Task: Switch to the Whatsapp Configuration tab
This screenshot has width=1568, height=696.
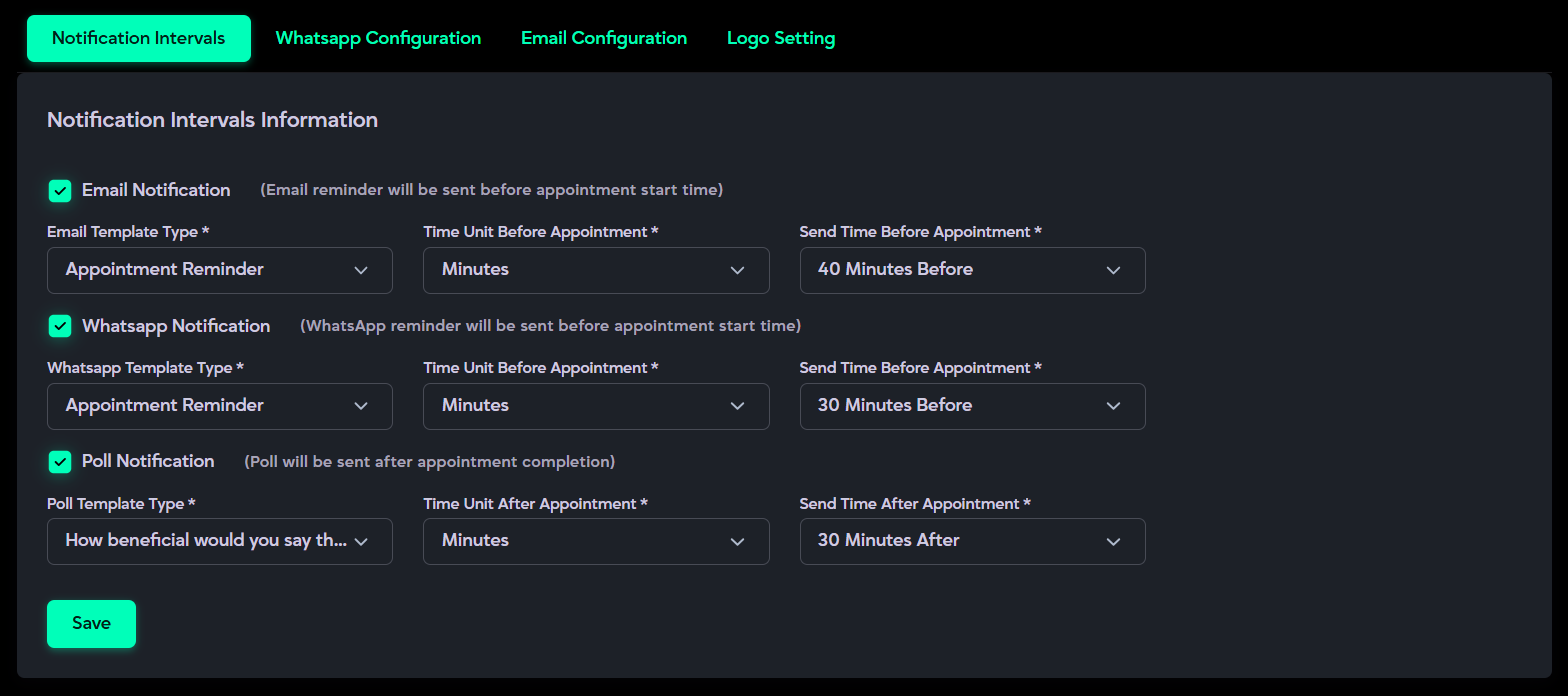Action: [x=378, y=38]
